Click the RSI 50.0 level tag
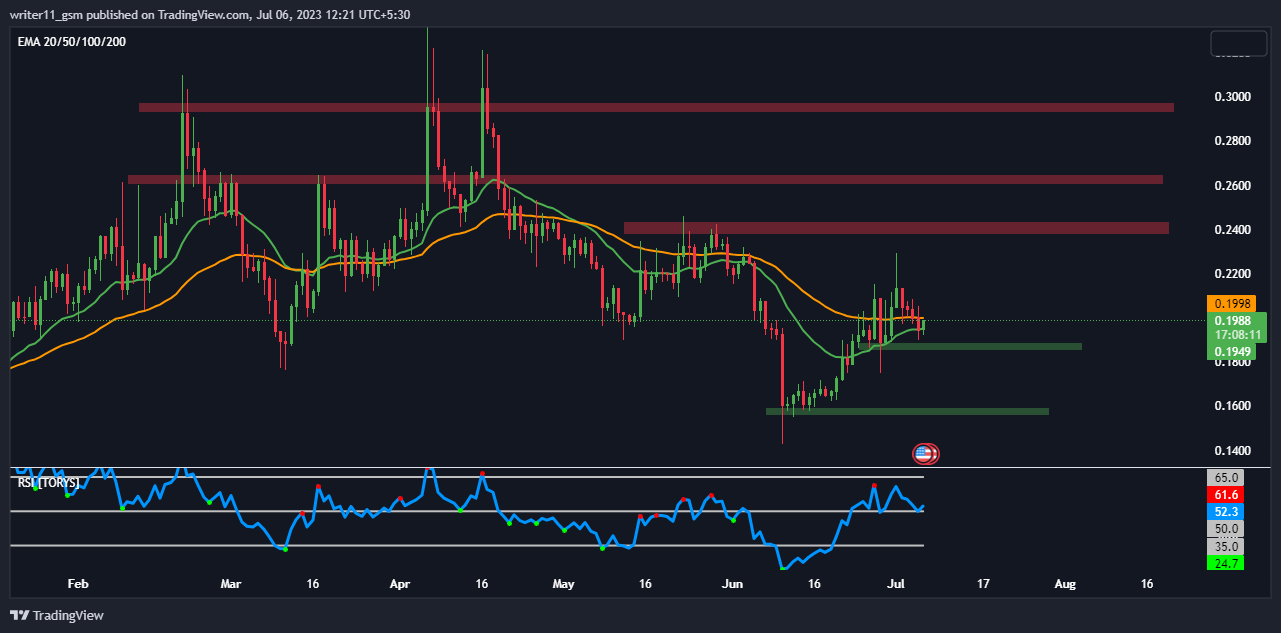 pos(1227,529)
